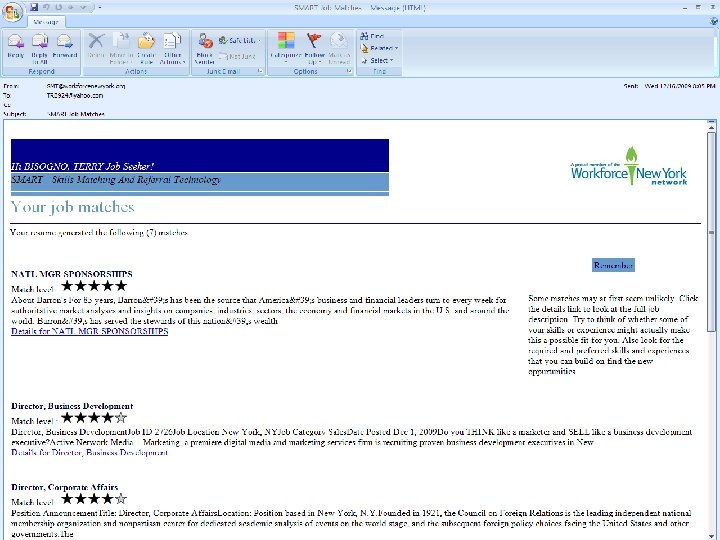Open Details for NATL MGR SPONSORSHIPS link

[90, 331]
